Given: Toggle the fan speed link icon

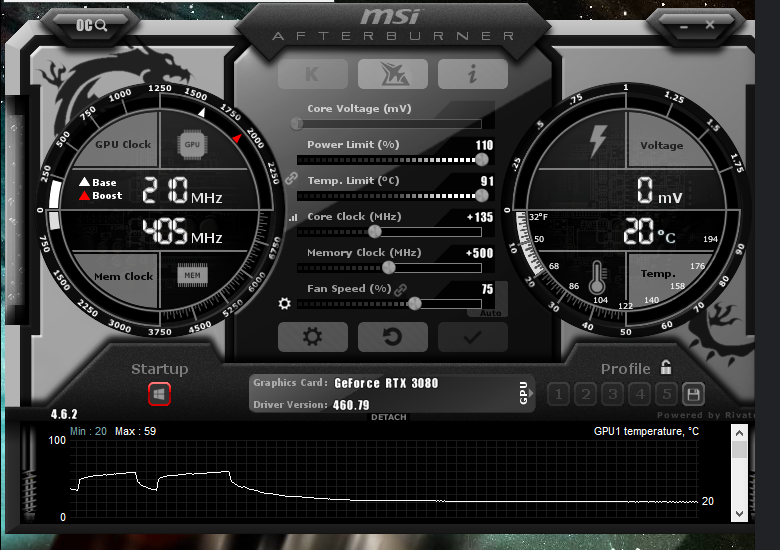Looking at the screenshot, I should [x=400, y=289].
